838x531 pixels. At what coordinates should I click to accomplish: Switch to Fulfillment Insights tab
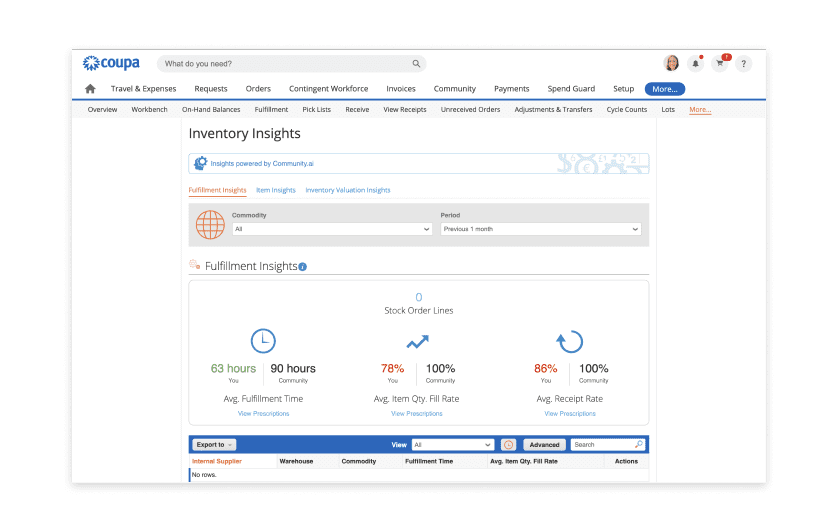click(x=218, y=190)
